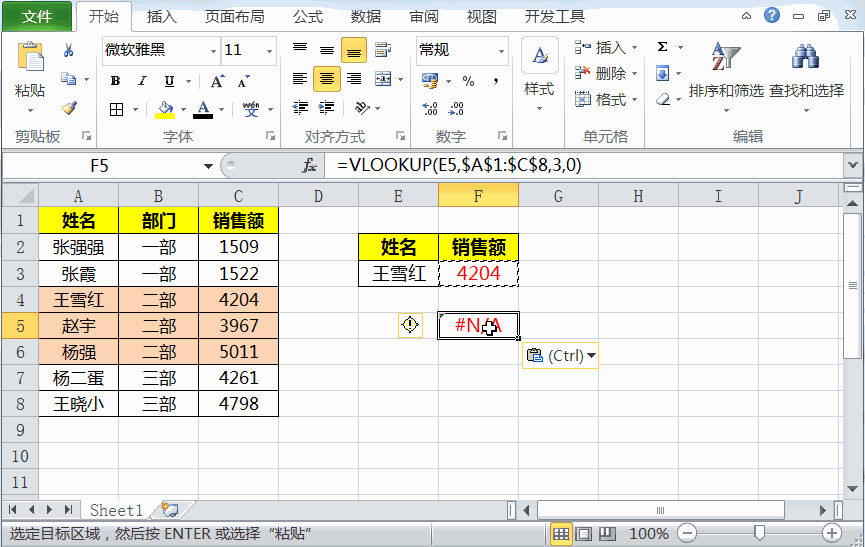Open the fill color dropdown arrow
The width and height of the screenshot is (865, 547).
pos(183,109)
